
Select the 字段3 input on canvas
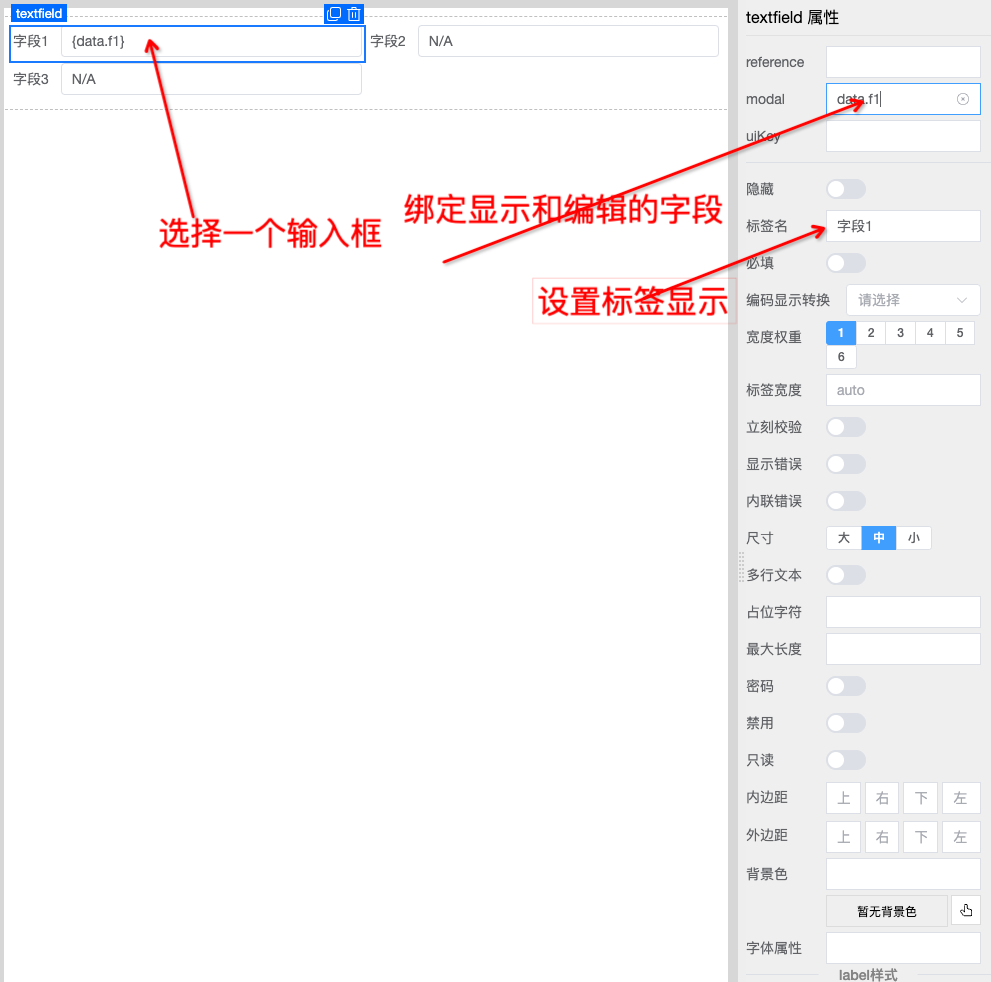[x=211, y=79]
